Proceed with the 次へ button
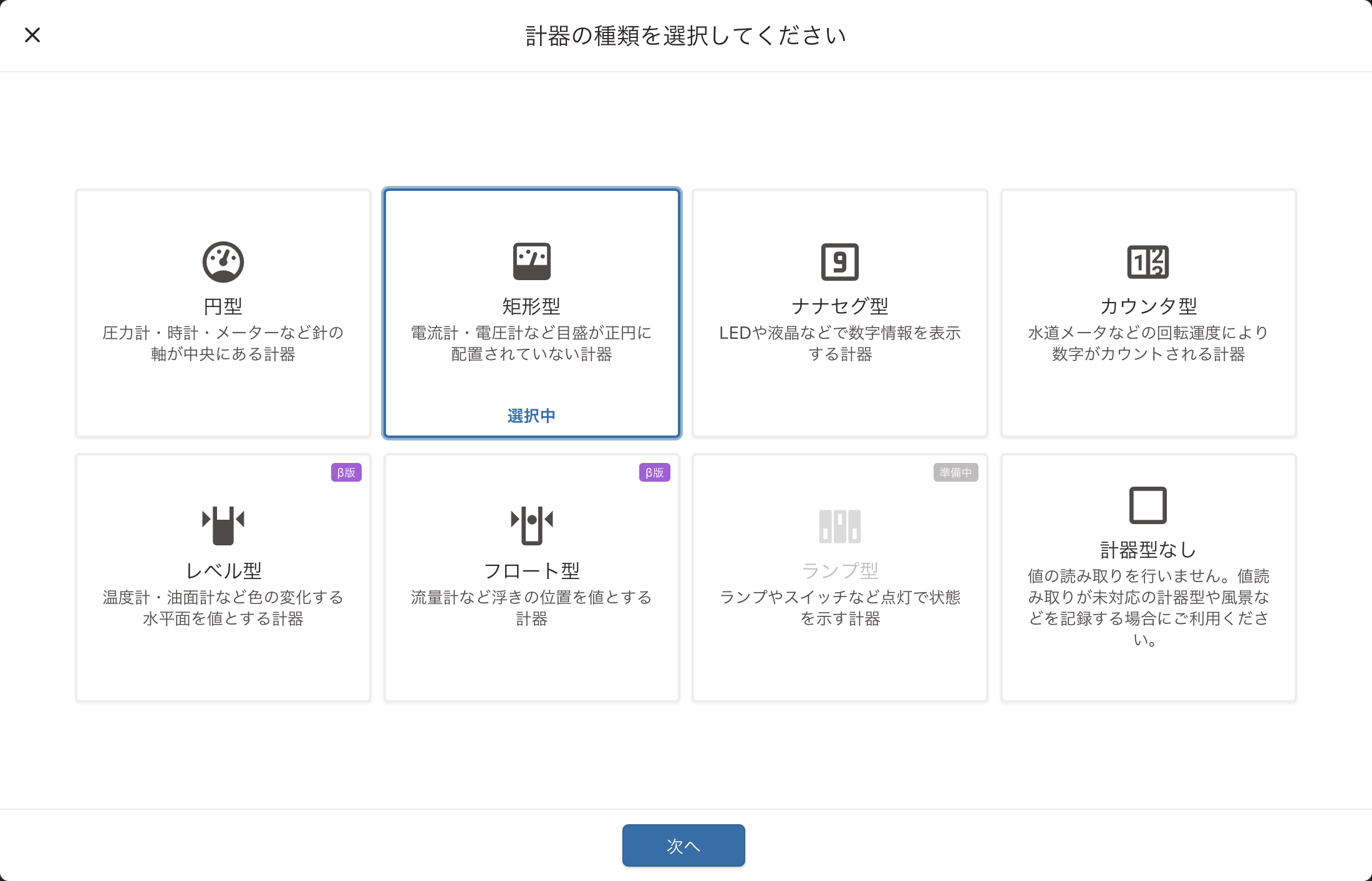1372x881 pixels. point(684,845)
